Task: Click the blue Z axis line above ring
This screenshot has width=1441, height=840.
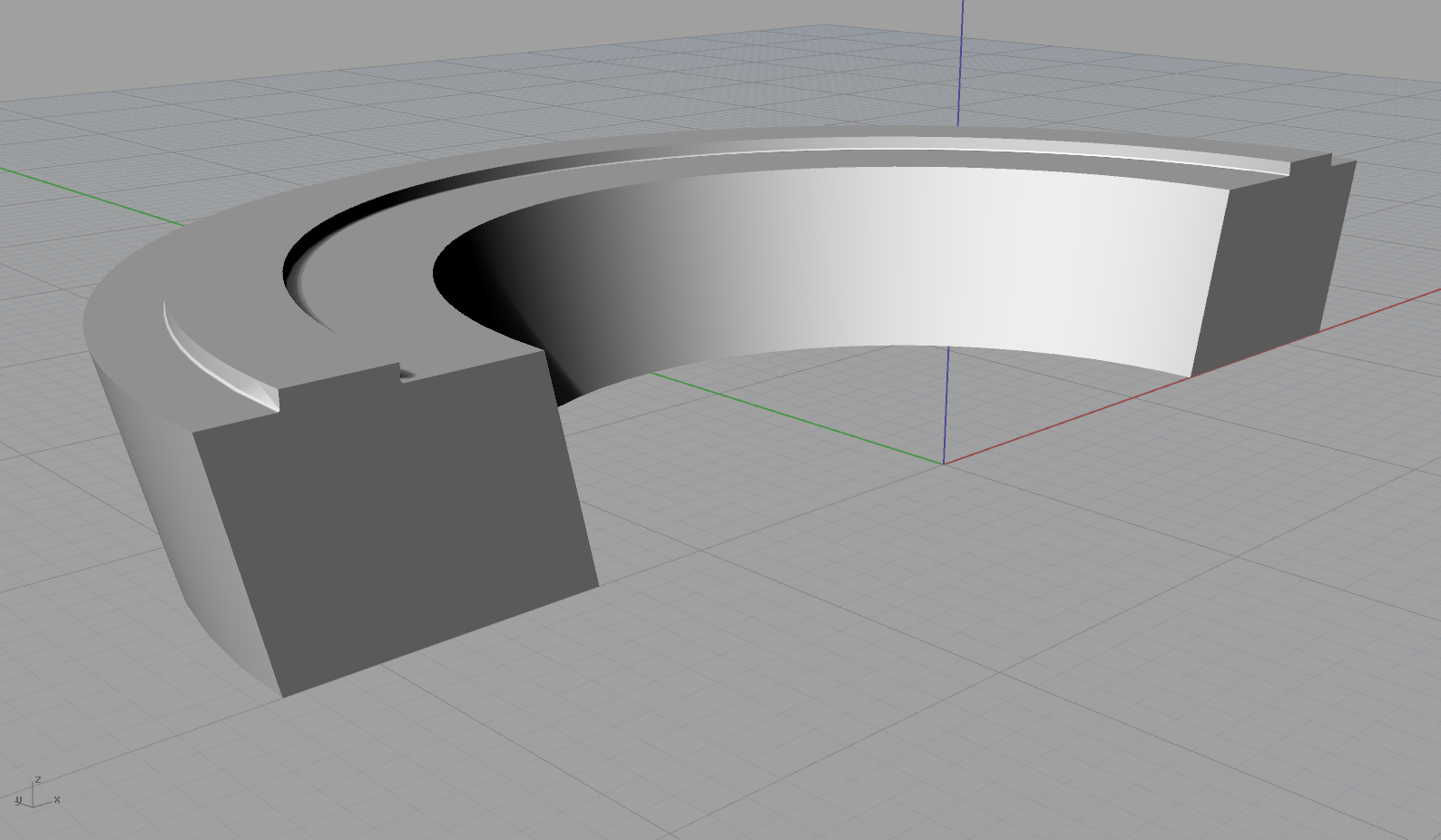Action: click(961, 63)
